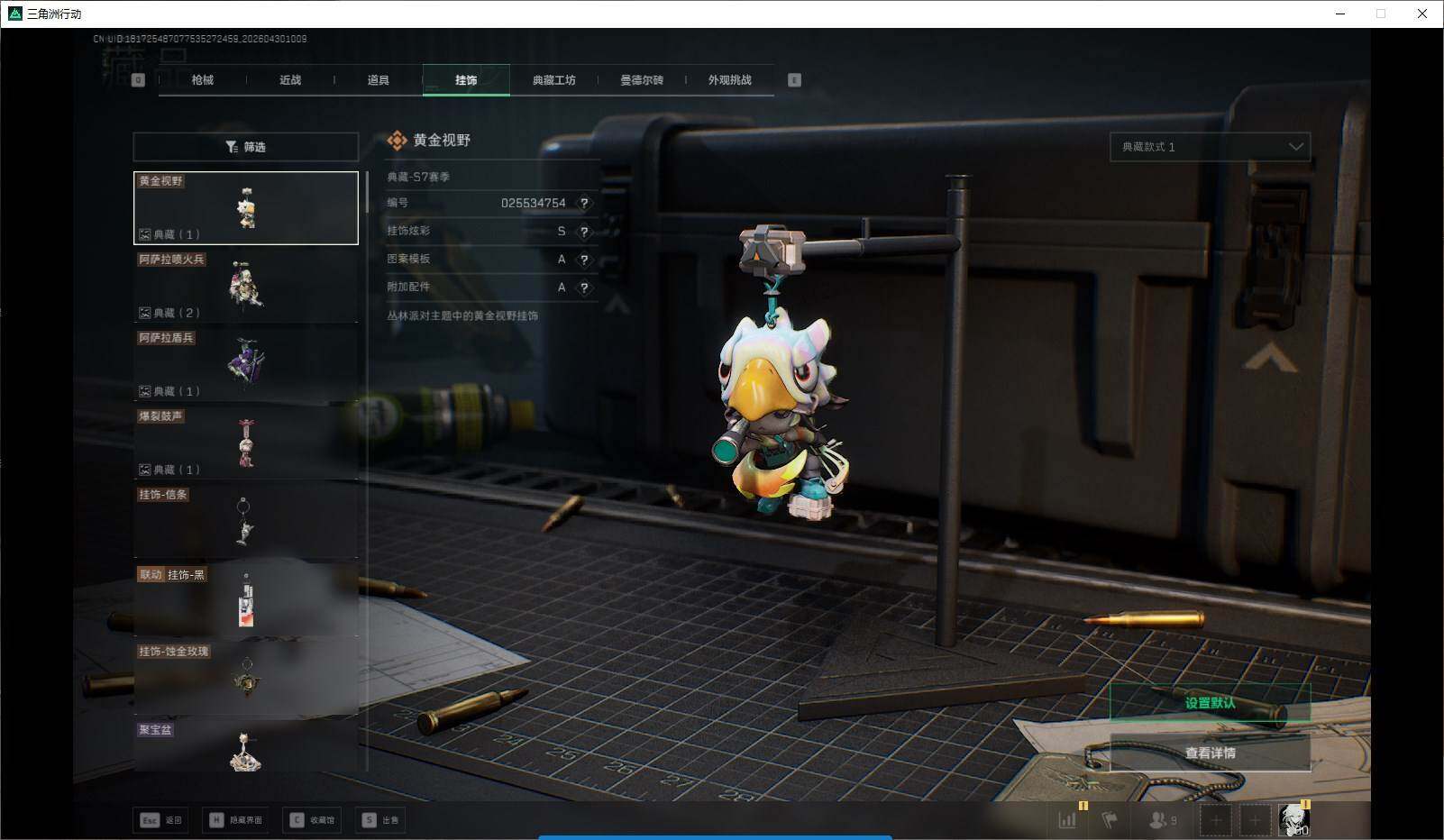The height and width of the screenshot is (840, 1444).
Task: Open 查看详情 details button
Action: click(x=1210, y=753)
